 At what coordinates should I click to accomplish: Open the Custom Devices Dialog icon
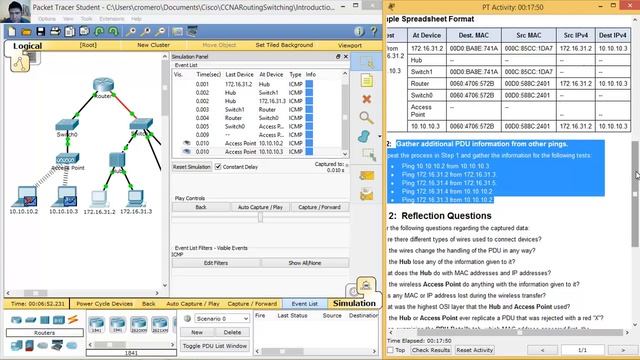pos(192,31)
